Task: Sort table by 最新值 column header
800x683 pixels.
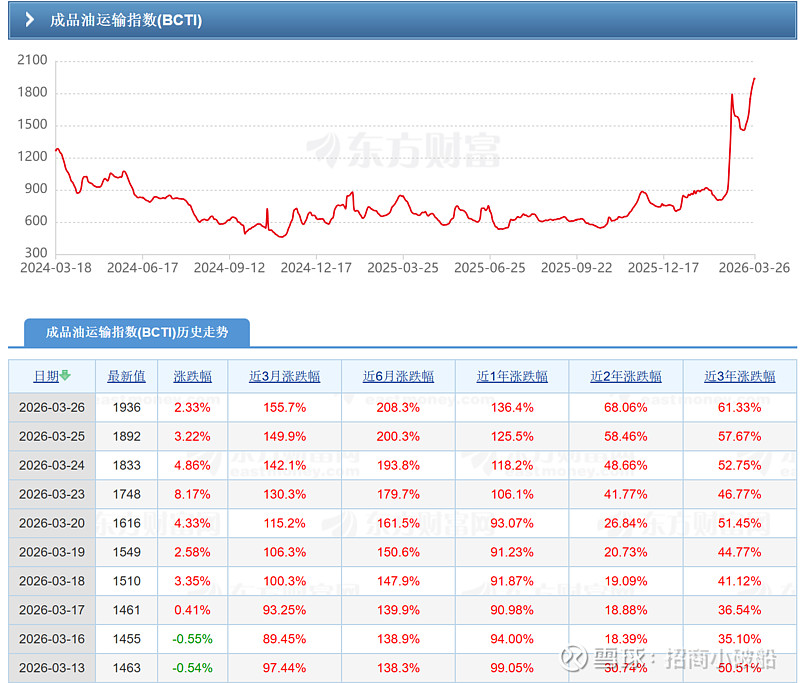Action: click(127, 376)
